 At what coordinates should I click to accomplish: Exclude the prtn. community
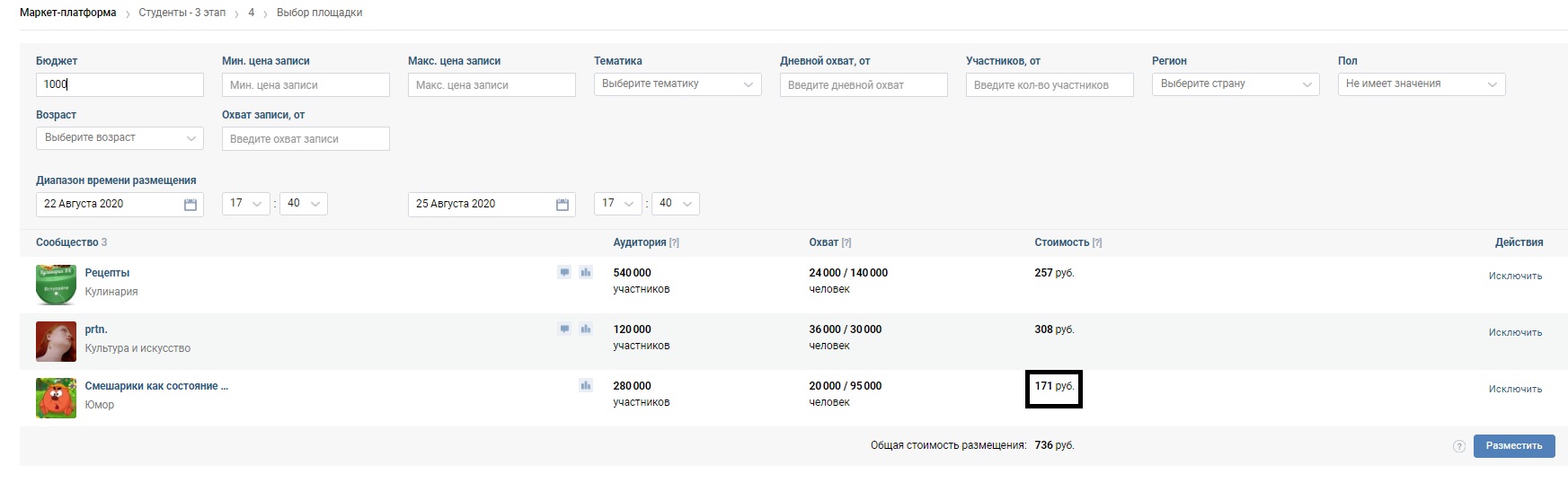point(1515,332)
